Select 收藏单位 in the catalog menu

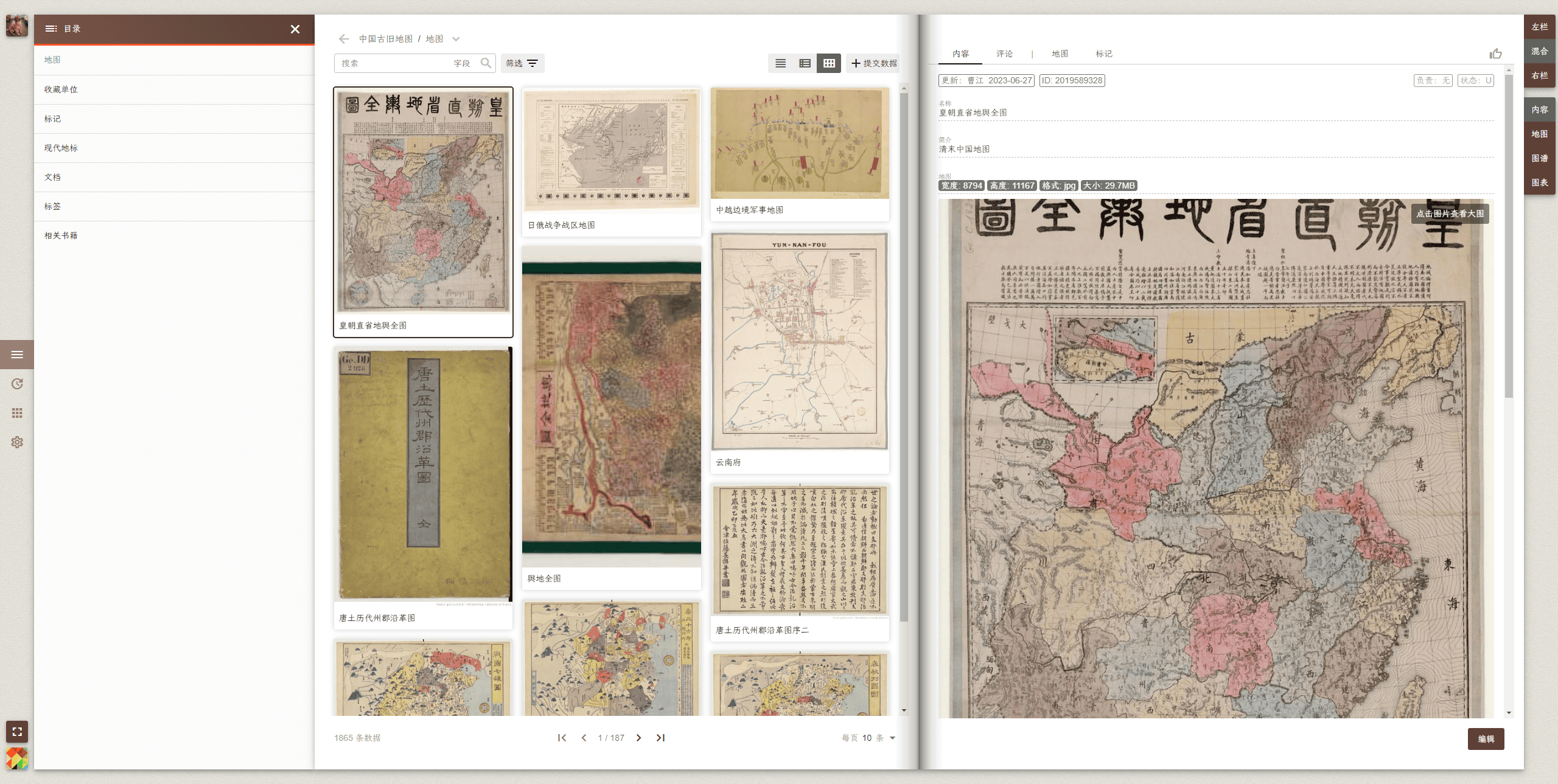click(x=61, y=89)
